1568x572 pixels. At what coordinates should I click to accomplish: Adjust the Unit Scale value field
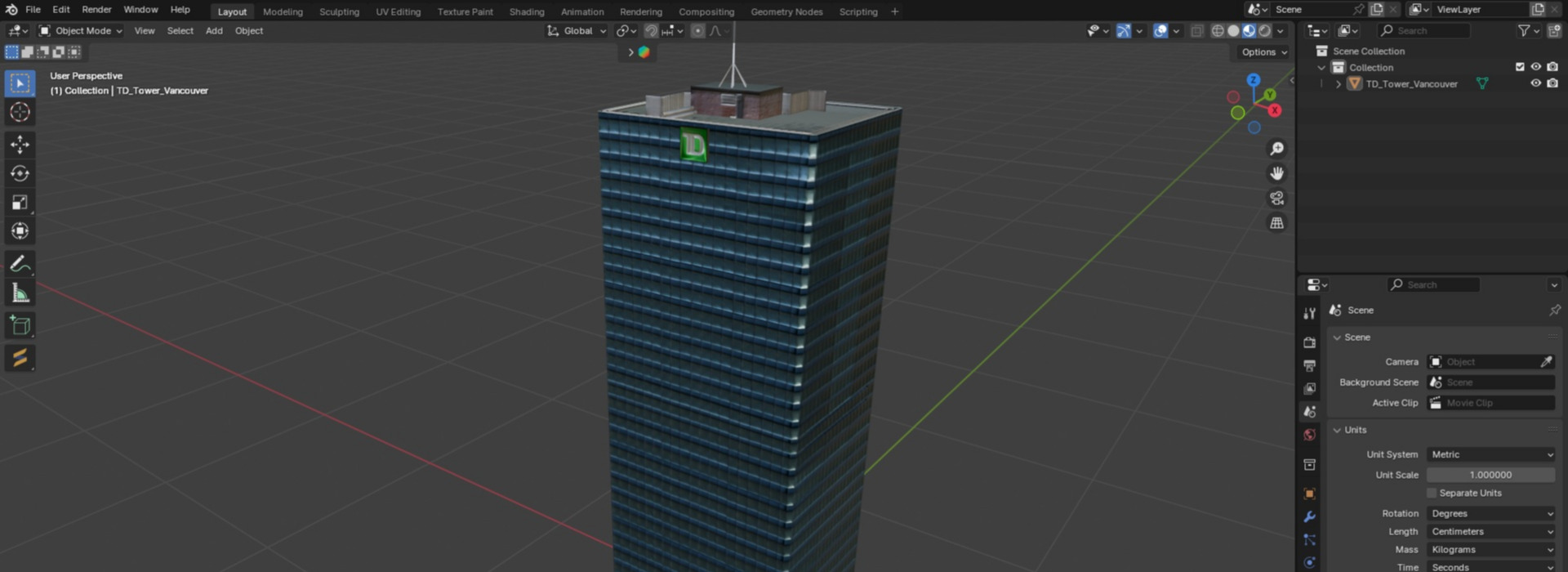[1491, 475]
